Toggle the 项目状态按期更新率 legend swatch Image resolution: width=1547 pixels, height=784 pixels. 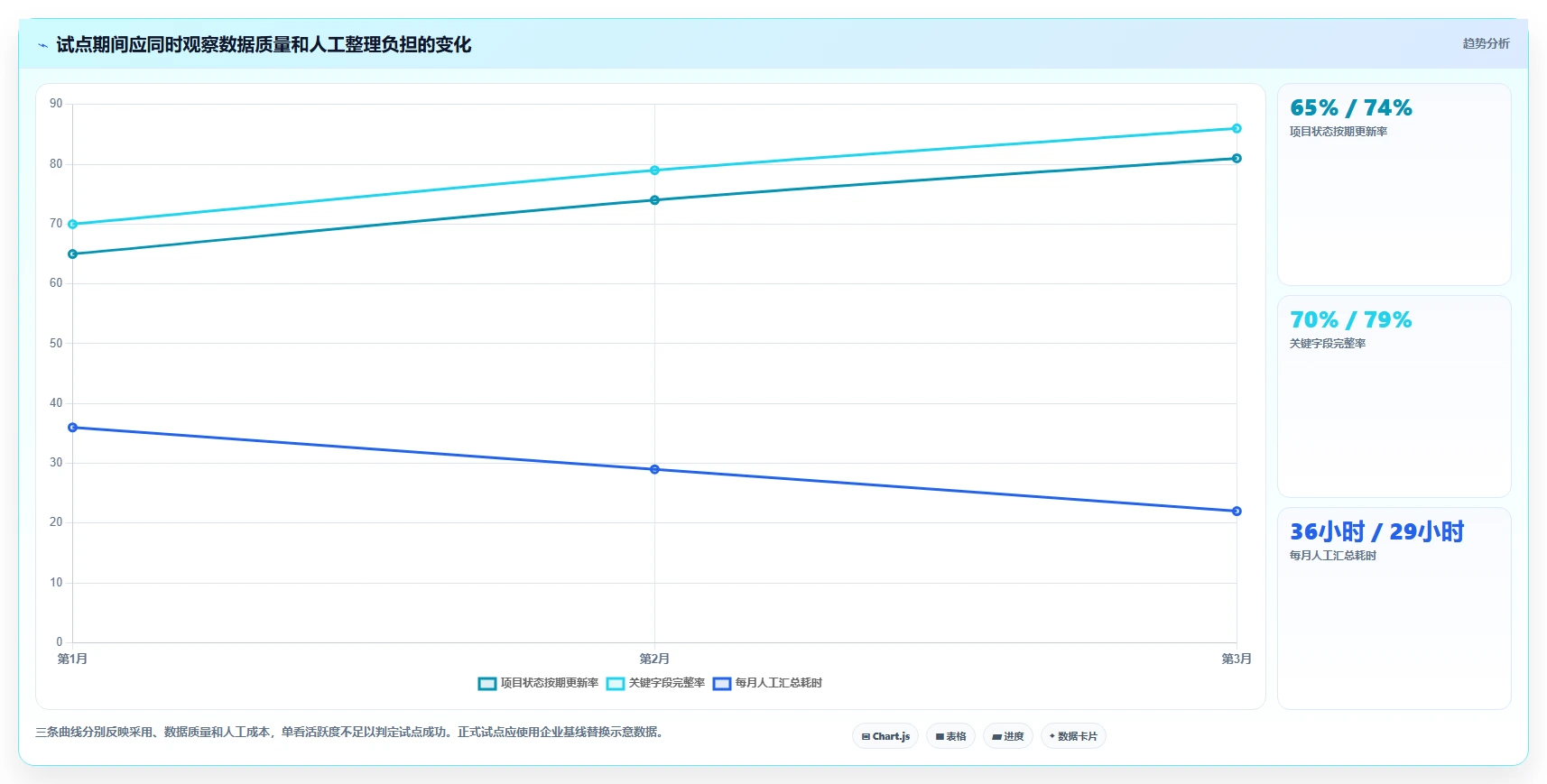click(x=487, y=684)
